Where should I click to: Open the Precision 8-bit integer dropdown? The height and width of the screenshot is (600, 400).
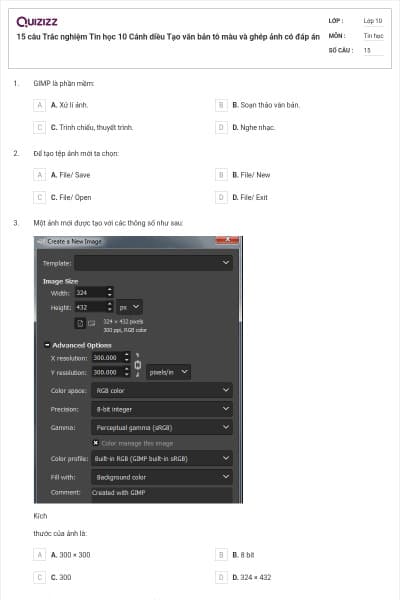162,409
